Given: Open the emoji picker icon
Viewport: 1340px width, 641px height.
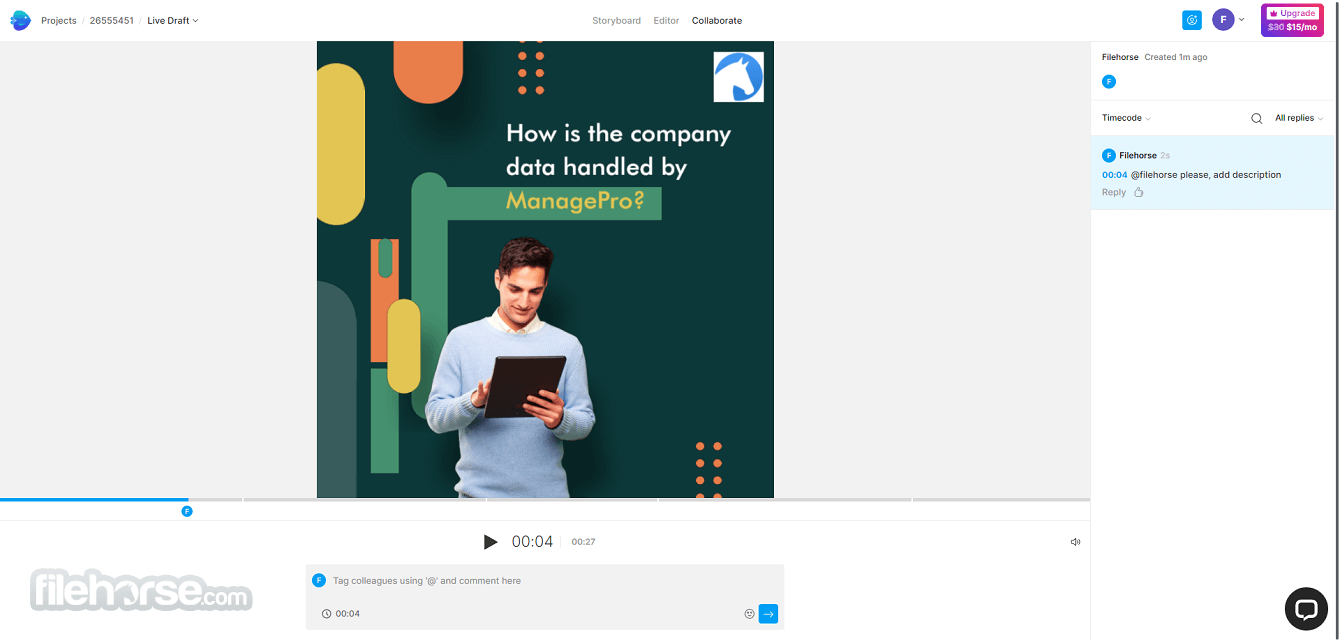Looking at the screenshot, I should click(x=749, y=614).
